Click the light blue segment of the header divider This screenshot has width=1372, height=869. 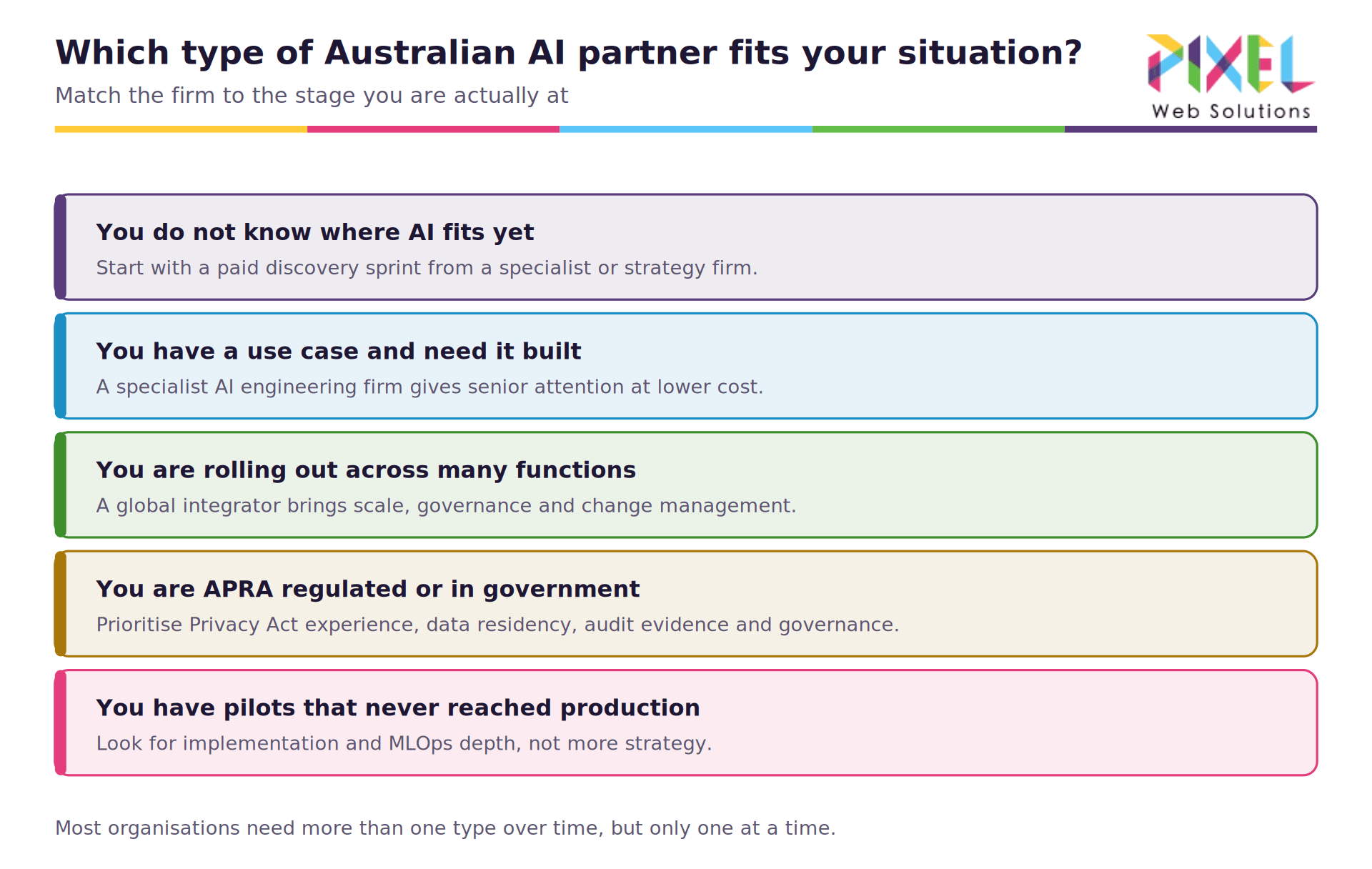(x=686, y=129)
